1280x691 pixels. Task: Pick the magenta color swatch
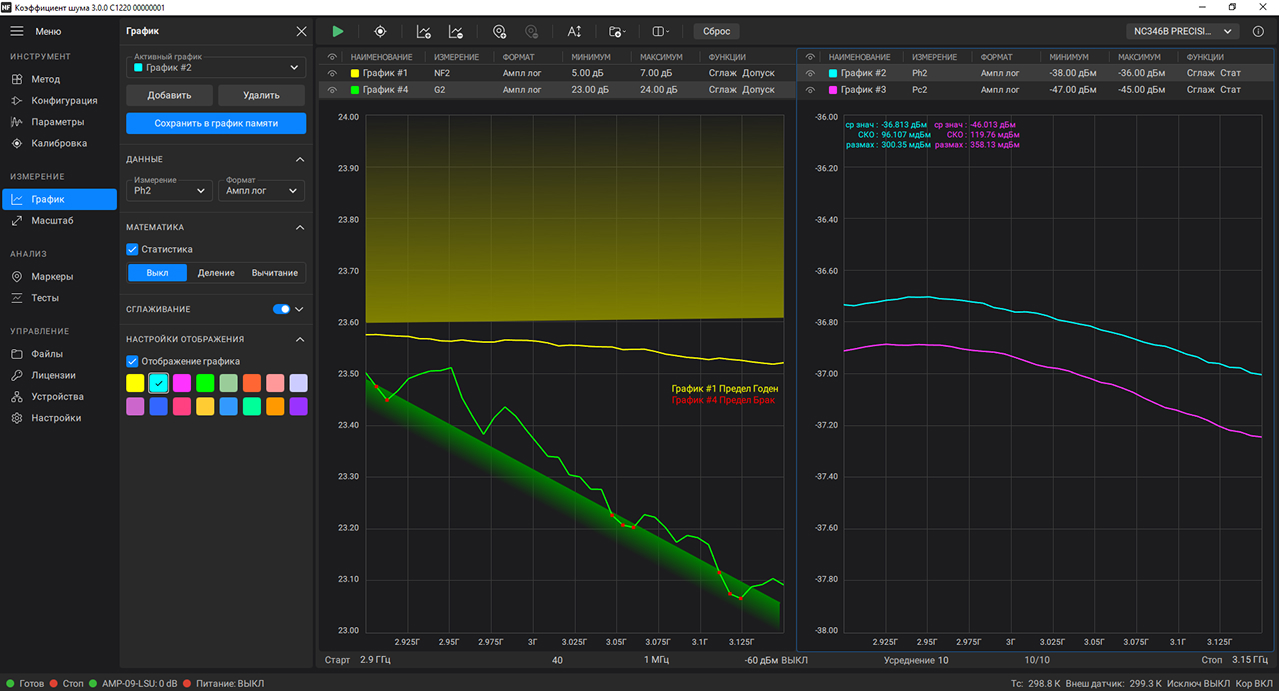[x=182, y=383]
